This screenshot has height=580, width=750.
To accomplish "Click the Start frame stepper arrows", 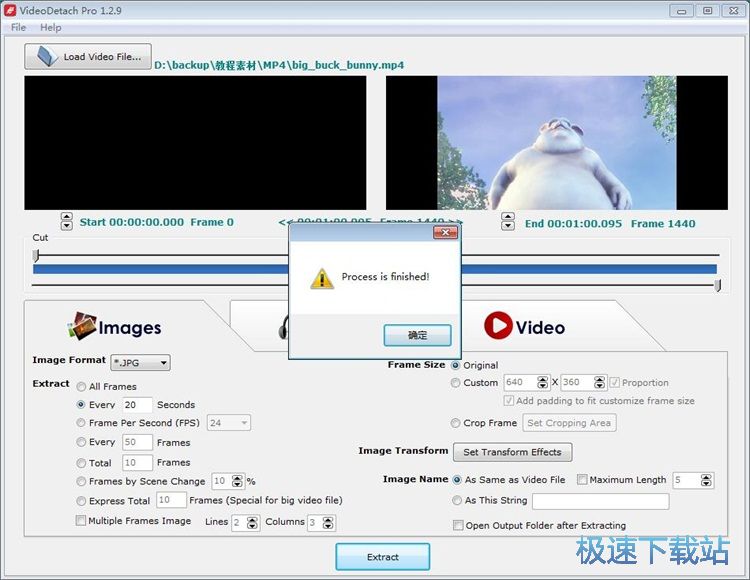I will (x=66, y=221).
